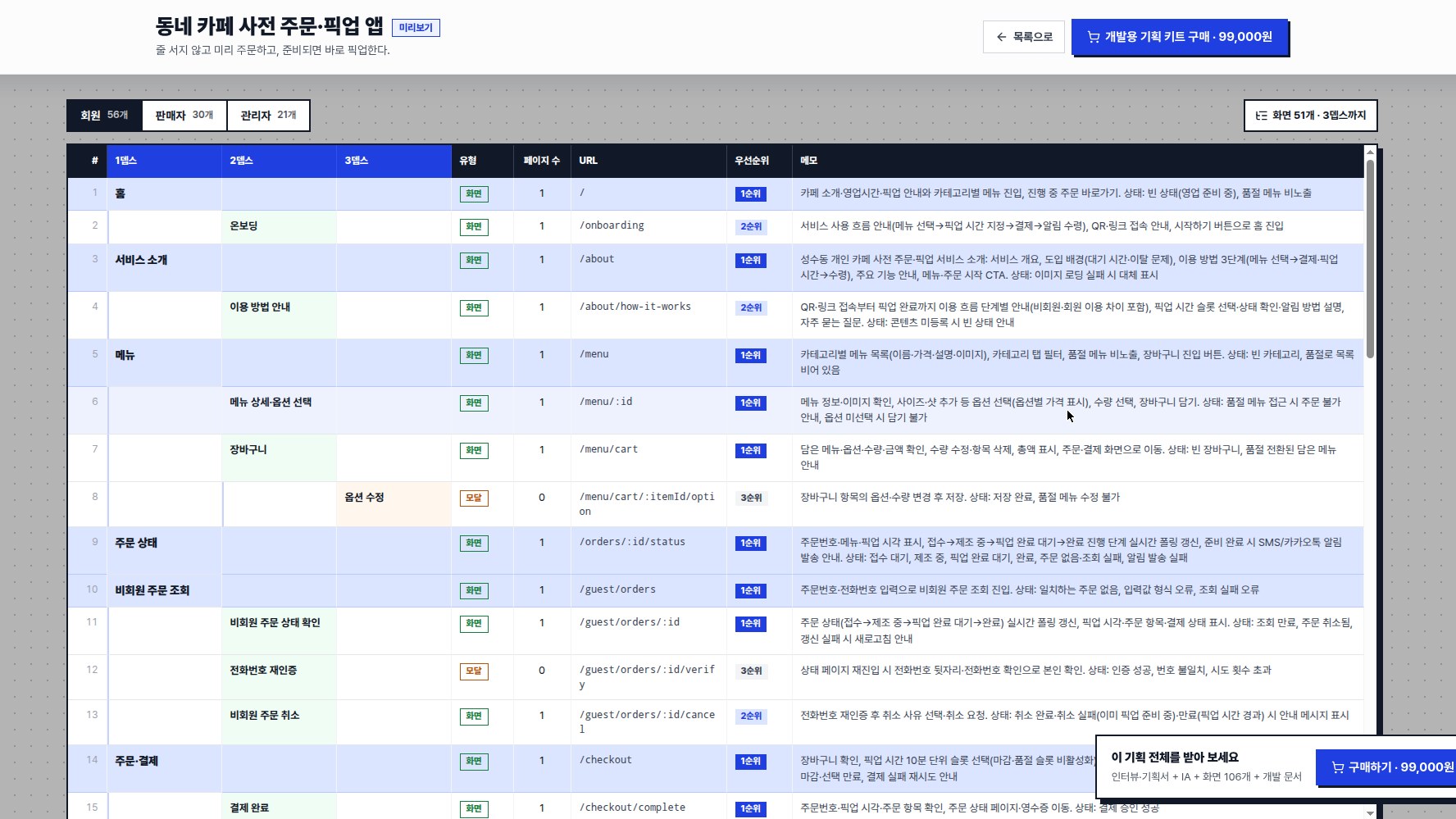The image size is (1456, 819).
Task: Click the cart icon in the 개발용 기획 키트 구매 button
Action: [1094, 37]
